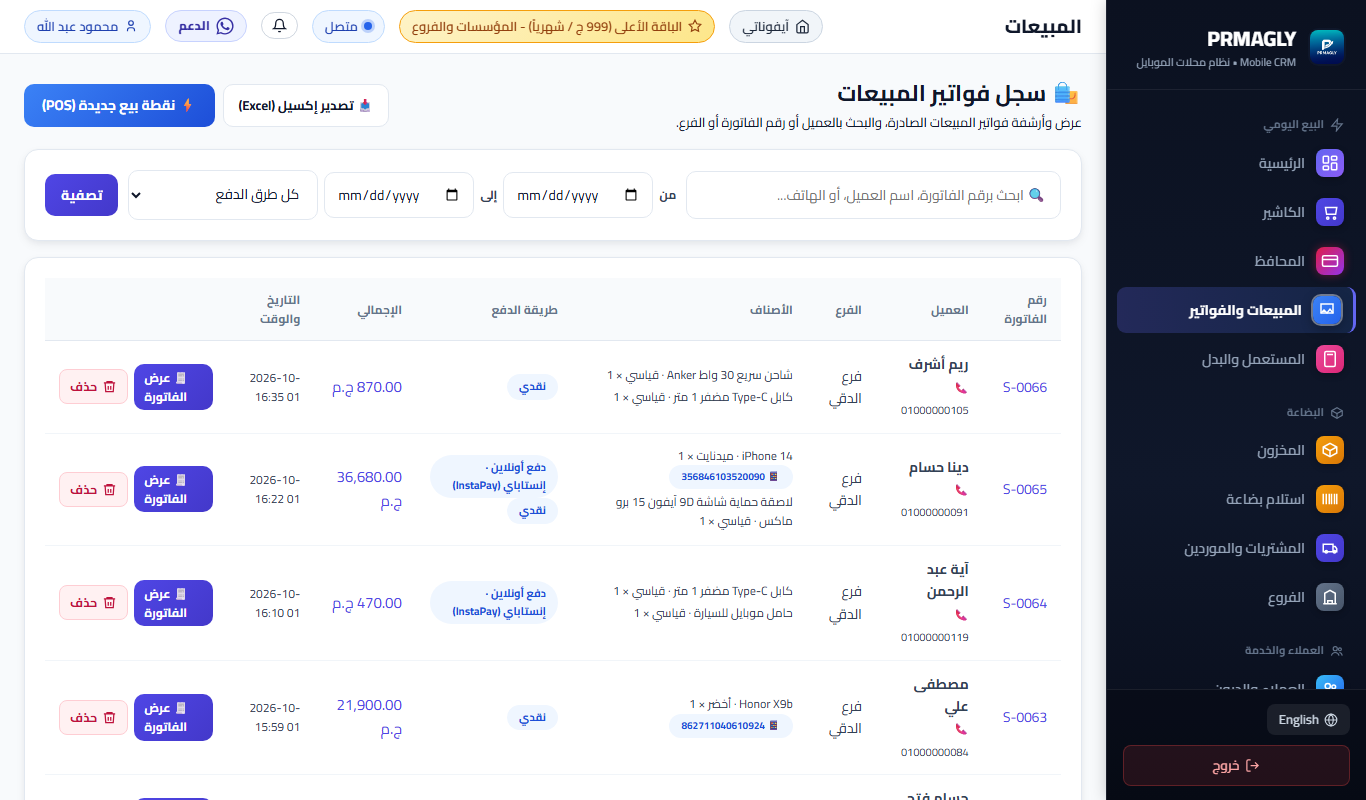Click the الباقة الأعلى subscription badge
The width and height of the screenshot is (1366, 800).
point(557,26)
